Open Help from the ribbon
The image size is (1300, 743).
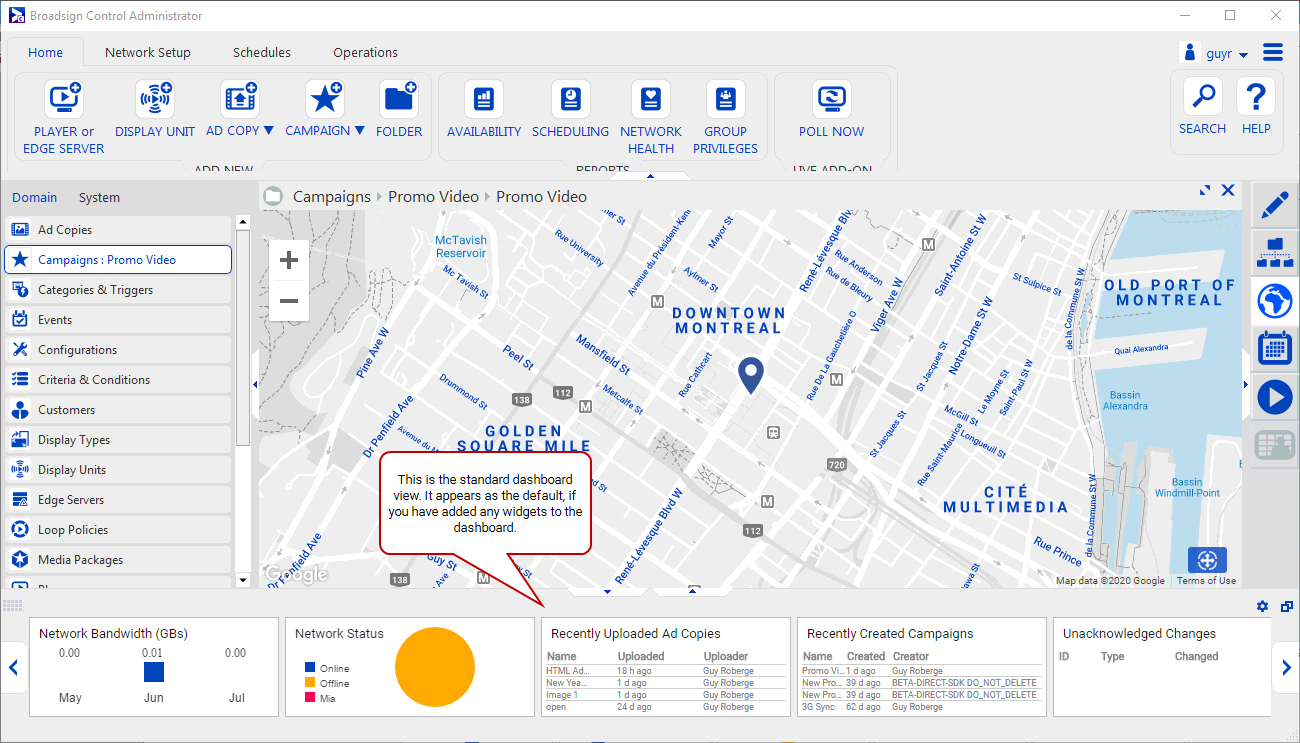[x=1256, y=108]
